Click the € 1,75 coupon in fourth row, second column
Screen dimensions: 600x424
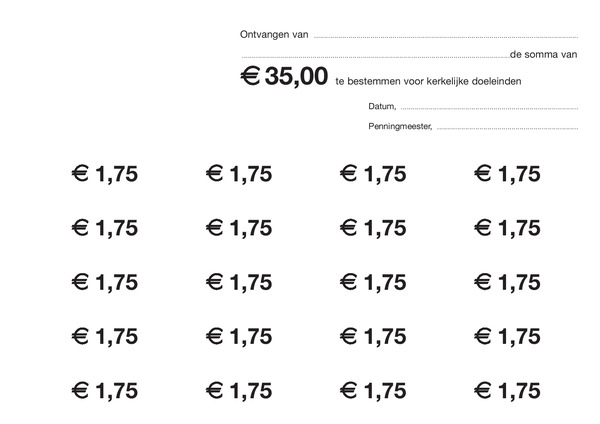click(x=239, y=337)
